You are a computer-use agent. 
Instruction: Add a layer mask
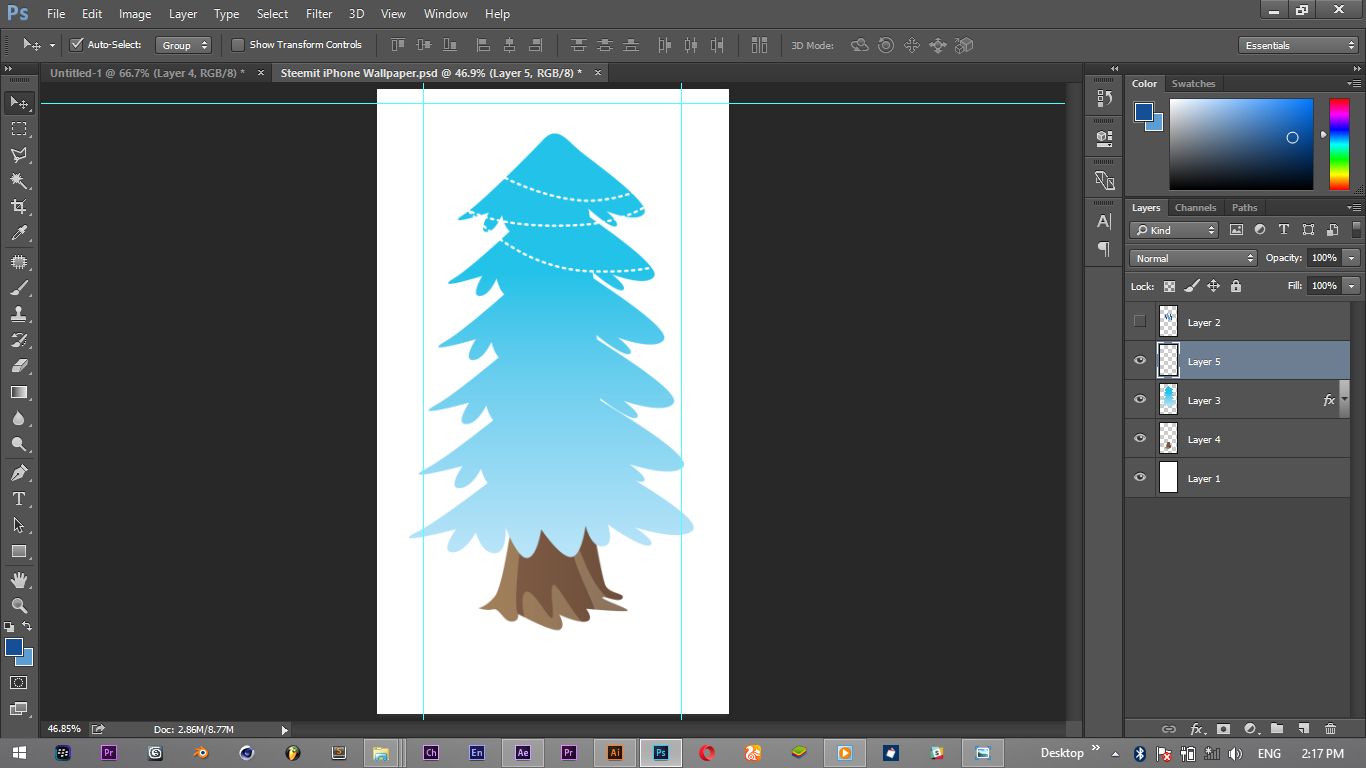[1222, 729]
